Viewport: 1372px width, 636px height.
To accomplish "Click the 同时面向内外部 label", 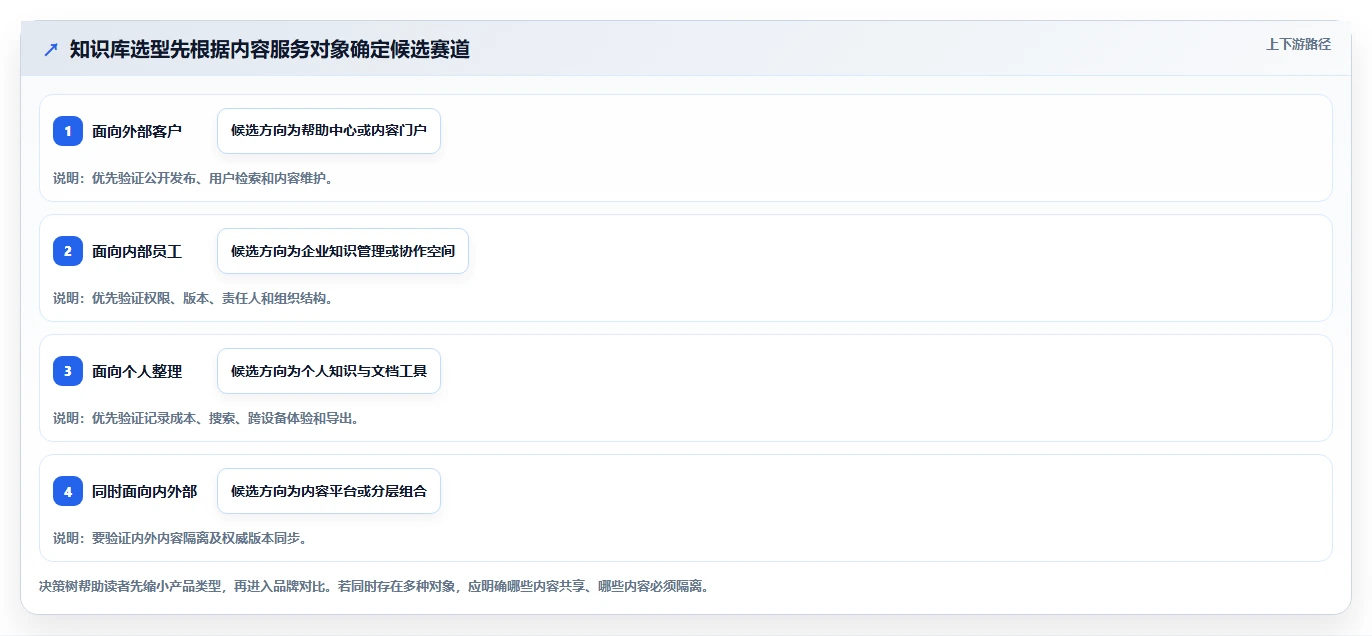I will (144, 491).
